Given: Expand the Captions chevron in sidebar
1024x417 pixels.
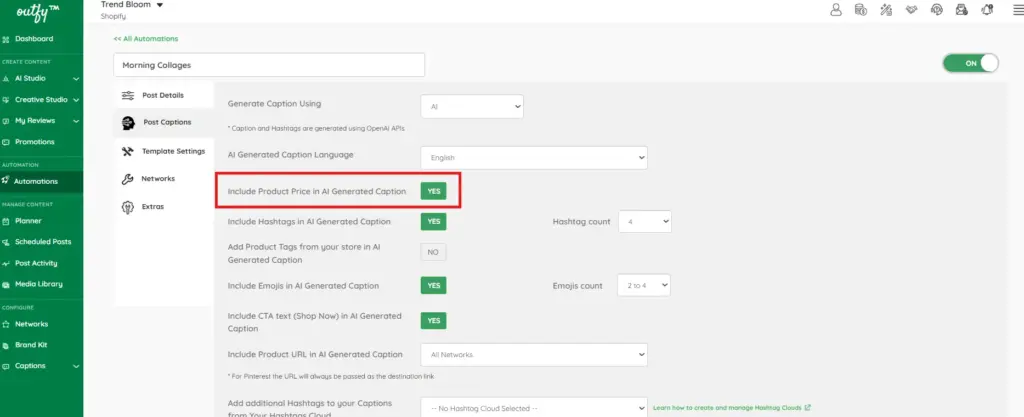Looking at the screenshot, I should [76, 367].
